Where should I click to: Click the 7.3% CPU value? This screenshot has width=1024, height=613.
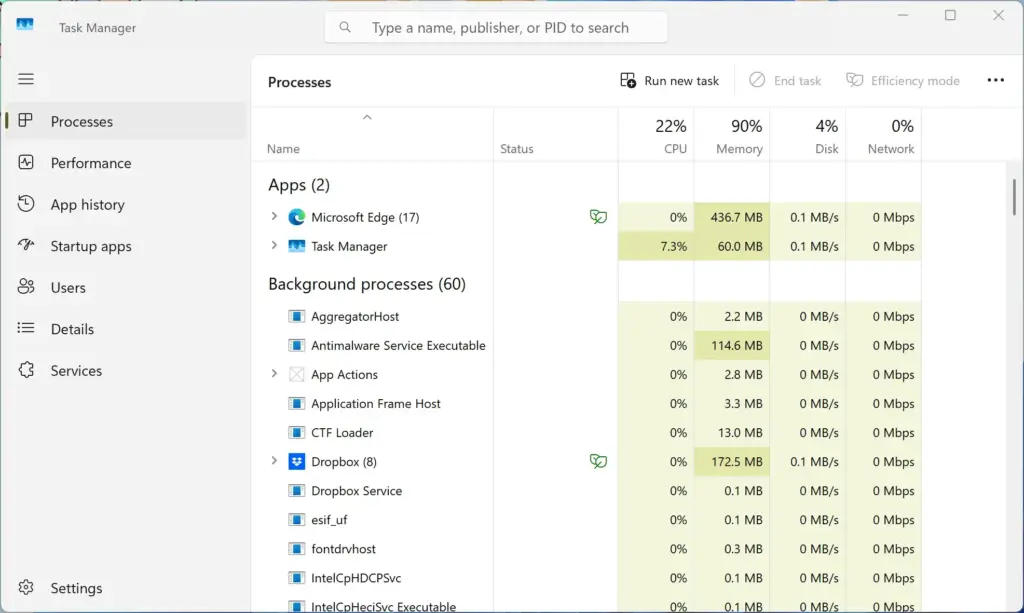pyautogui.click(x=673, y=246)
